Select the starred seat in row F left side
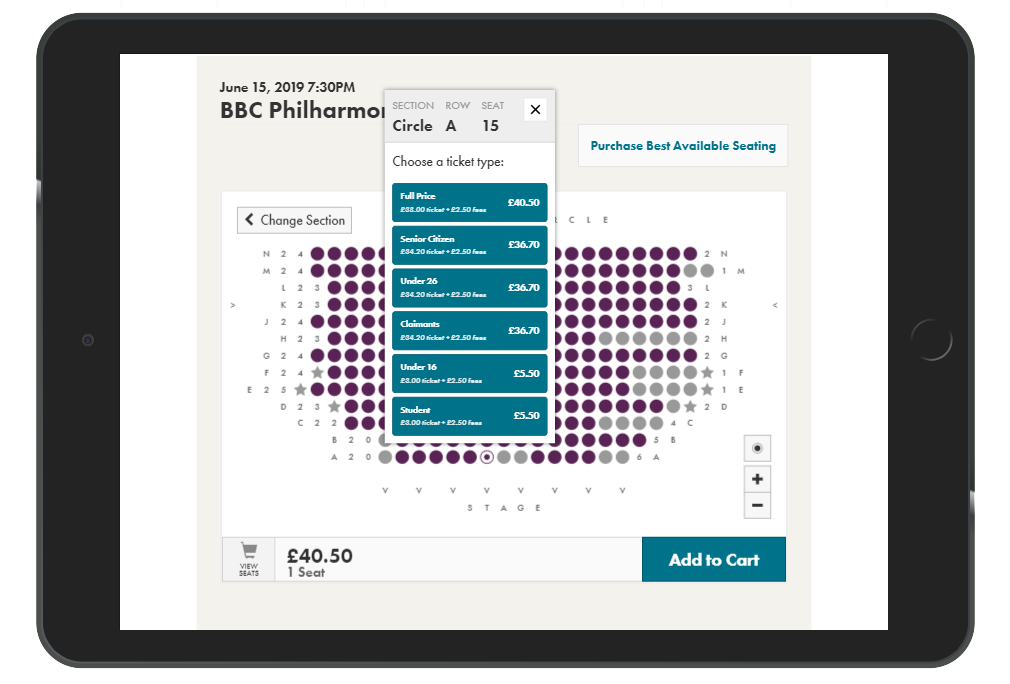Image resolution: width=1010 pixels, height=684 pixels. pyautogui.click(x=317, y=373)
